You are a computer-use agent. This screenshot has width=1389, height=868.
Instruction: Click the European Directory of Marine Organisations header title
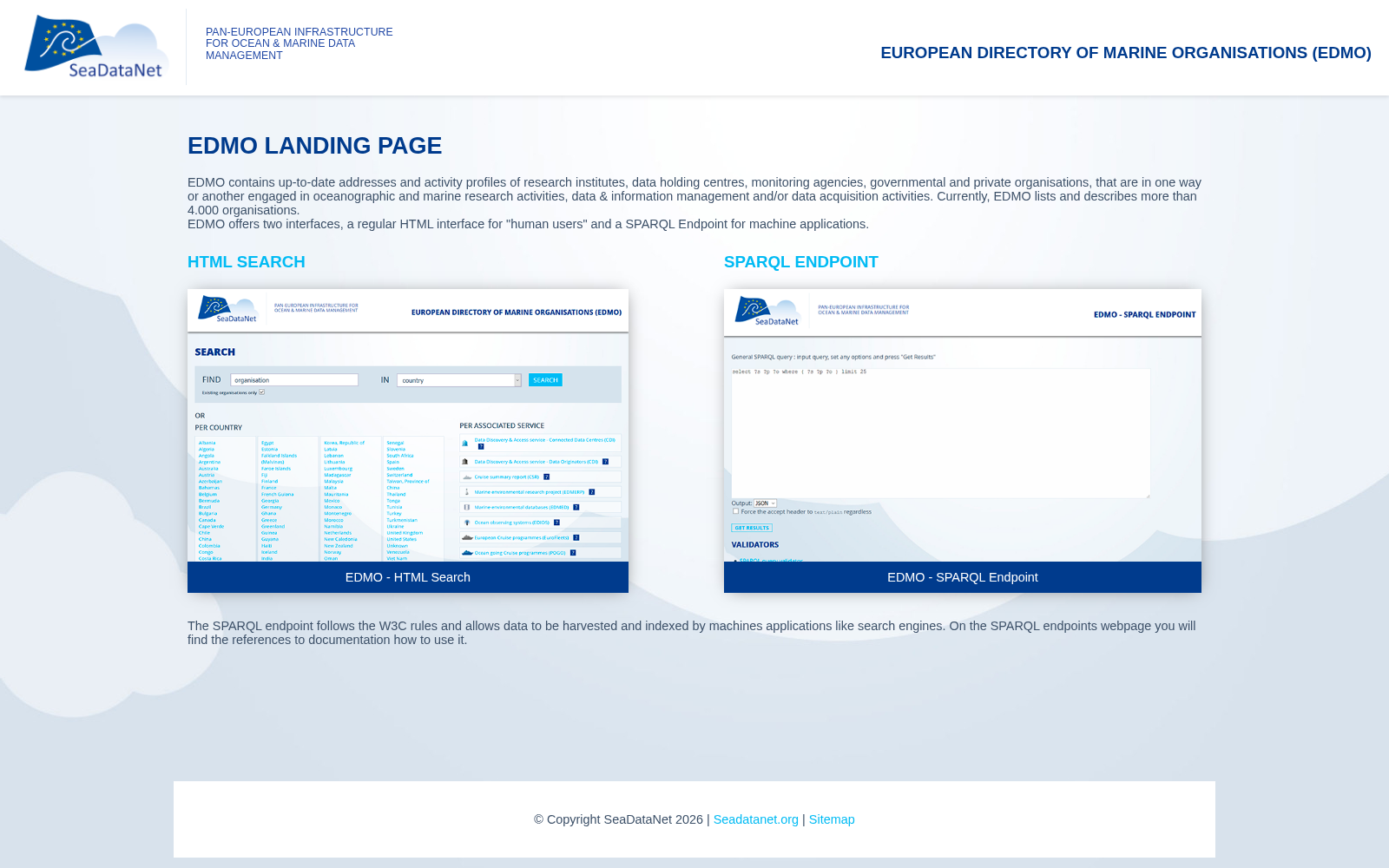pos(1126,53)
